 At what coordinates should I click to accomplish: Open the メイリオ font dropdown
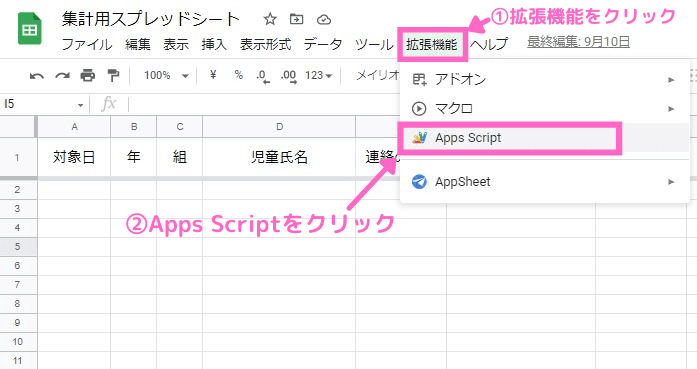[377, 76]
